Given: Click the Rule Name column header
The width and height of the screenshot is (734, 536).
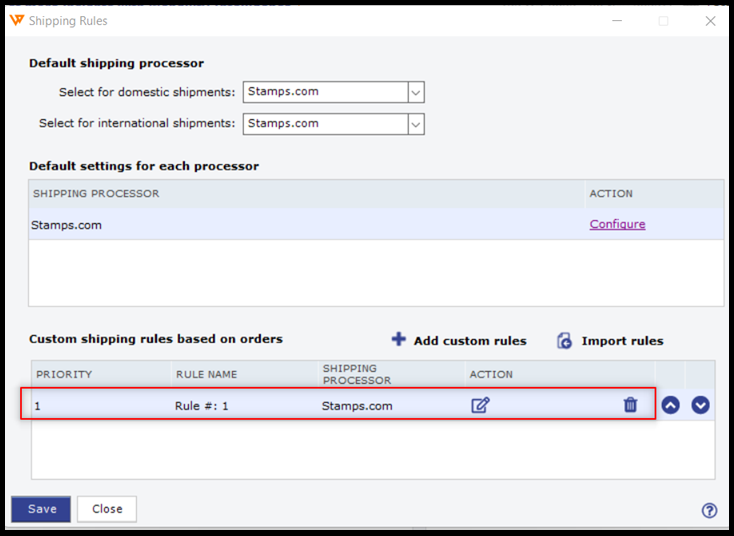Looking at the screenshot, I should click(x=206, y=374).
